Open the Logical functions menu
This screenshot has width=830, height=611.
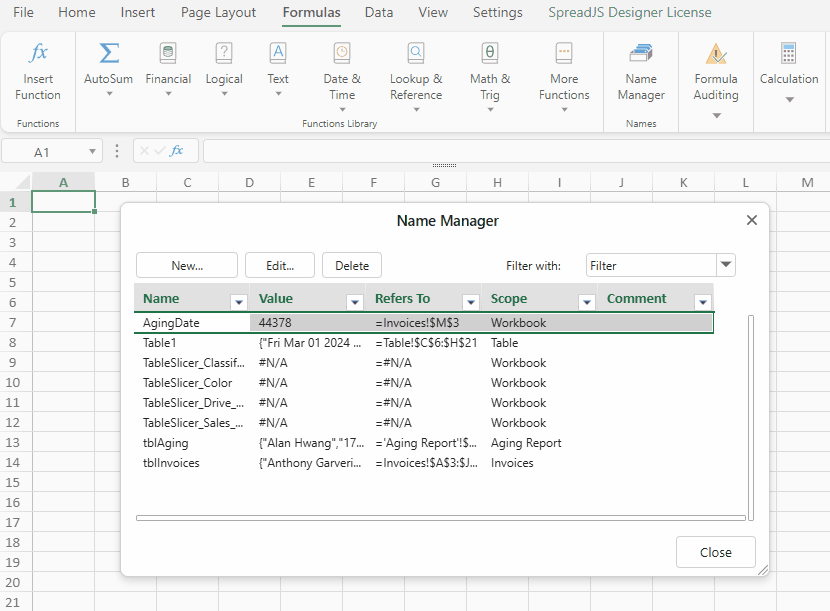pos(224,69)
